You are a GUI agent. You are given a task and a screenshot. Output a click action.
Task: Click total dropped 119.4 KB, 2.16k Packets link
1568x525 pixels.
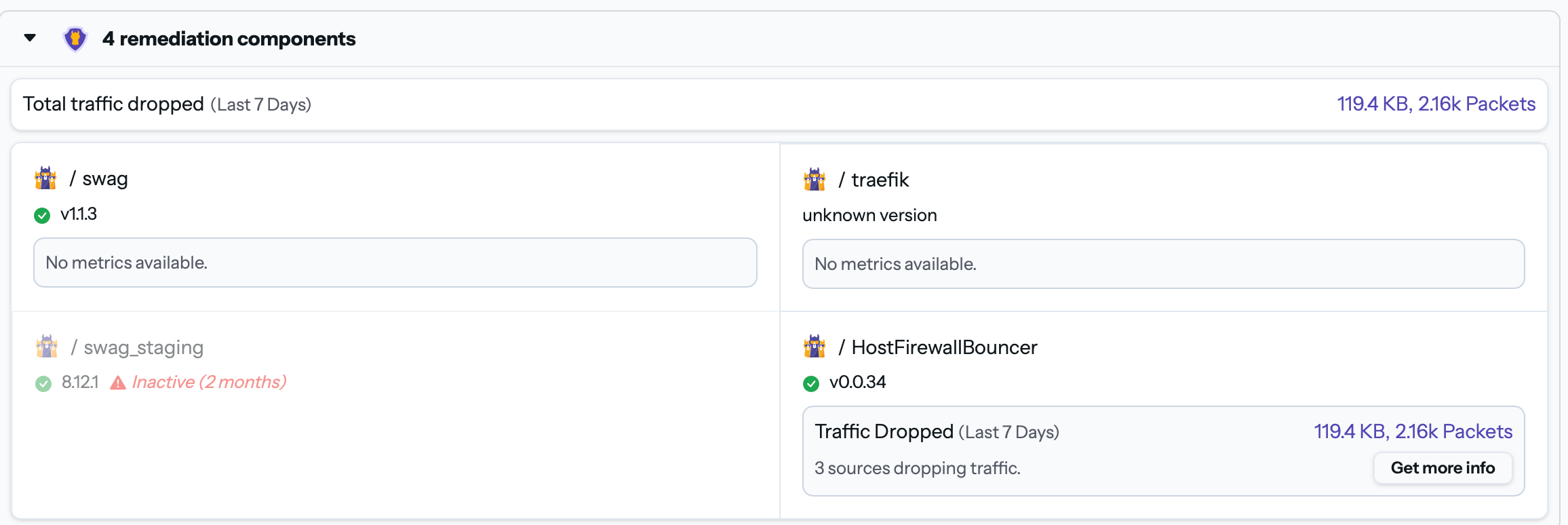pos(1436,104)
